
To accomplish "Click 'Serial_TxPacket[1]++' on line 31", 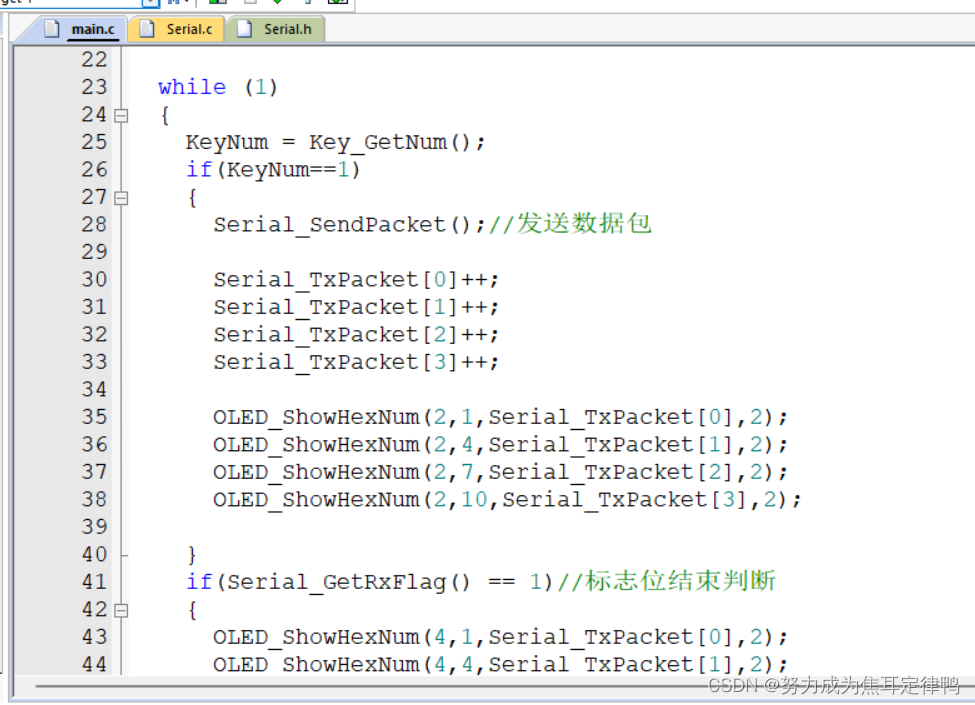I will 351,307.
